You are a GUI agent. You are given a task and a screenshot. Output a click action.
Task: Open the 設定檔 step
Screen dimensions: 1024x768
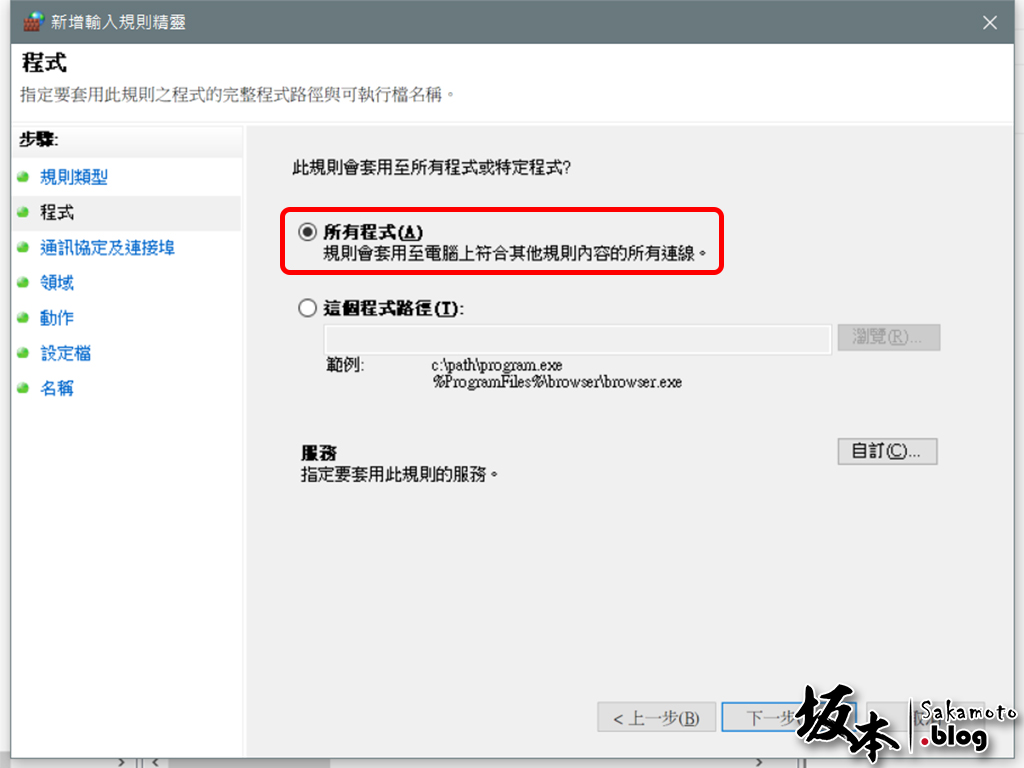[65, 353]
